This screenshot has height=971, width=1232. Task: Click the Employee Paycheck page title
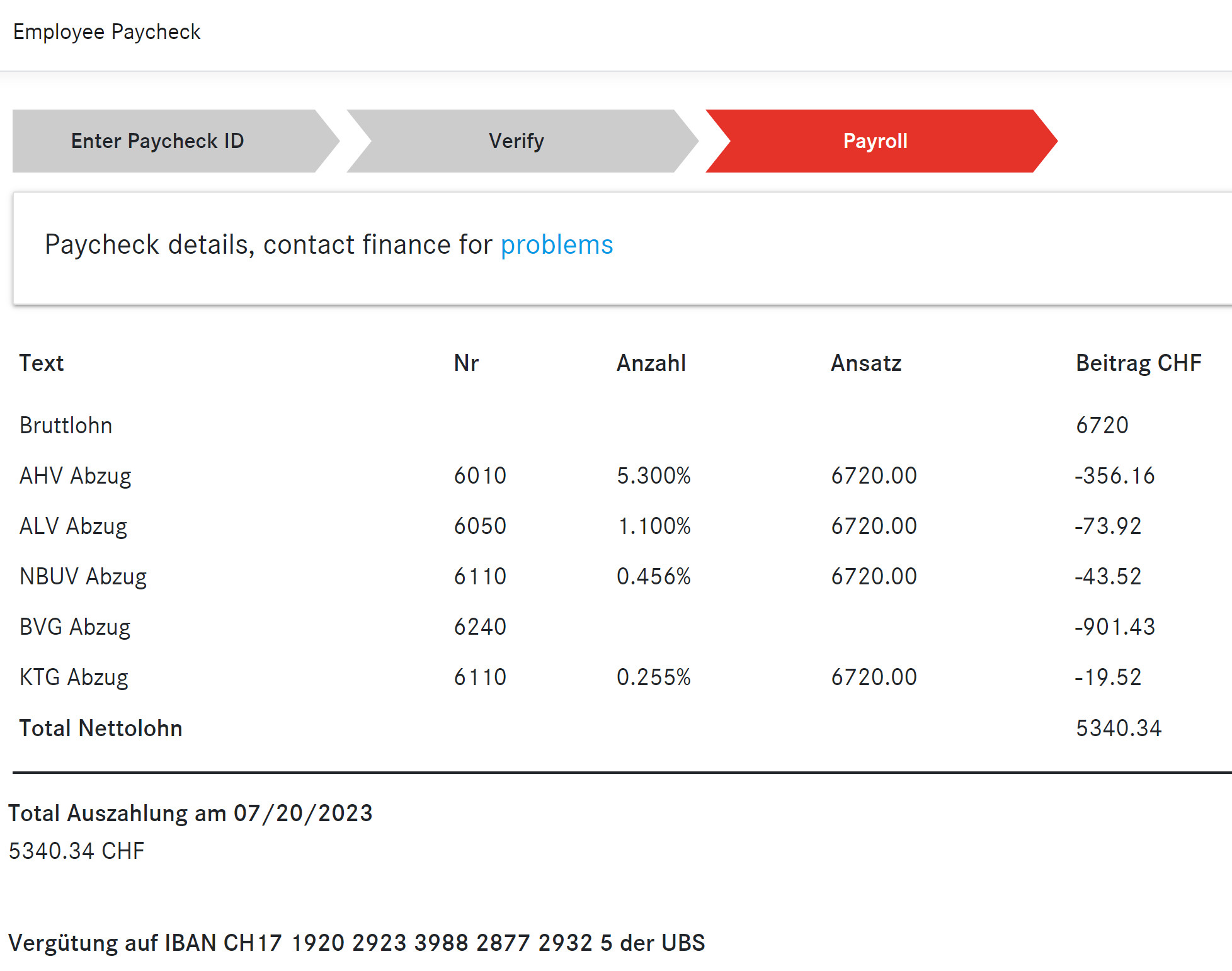click(x=107, y=32)
